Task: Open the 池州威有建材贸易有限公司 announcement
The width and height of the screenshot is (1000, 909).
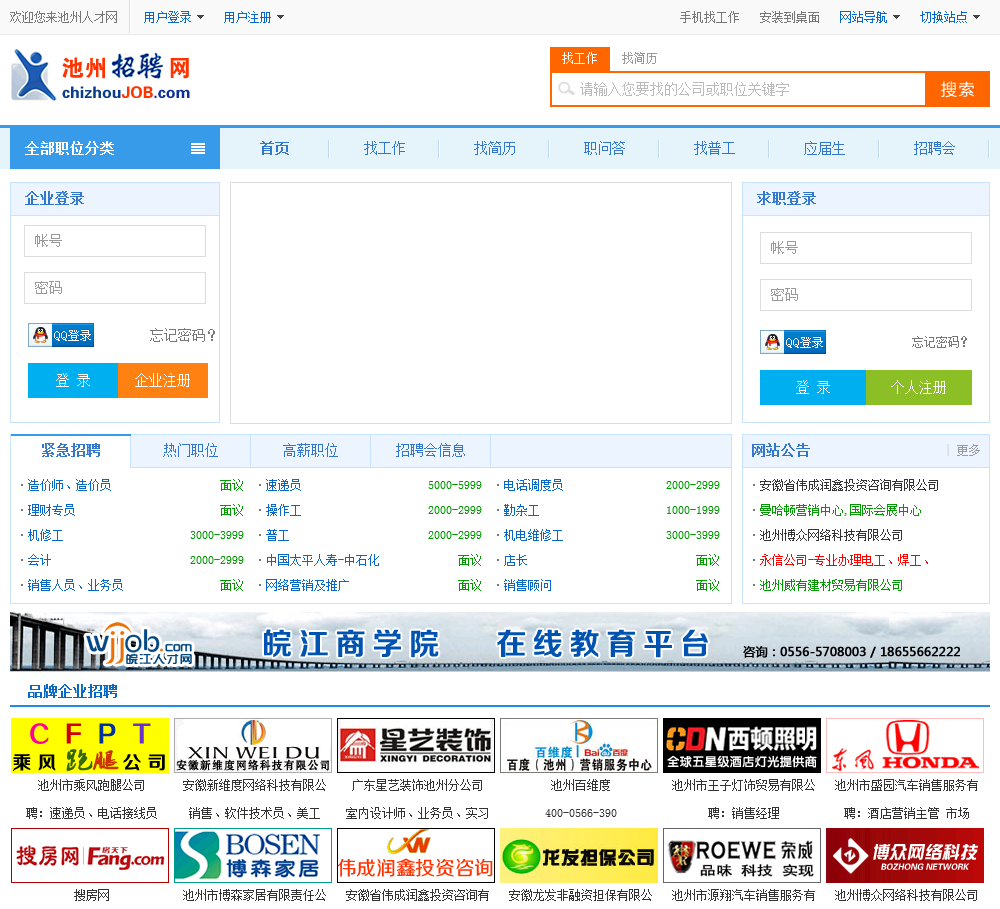Action: [831, 586]
